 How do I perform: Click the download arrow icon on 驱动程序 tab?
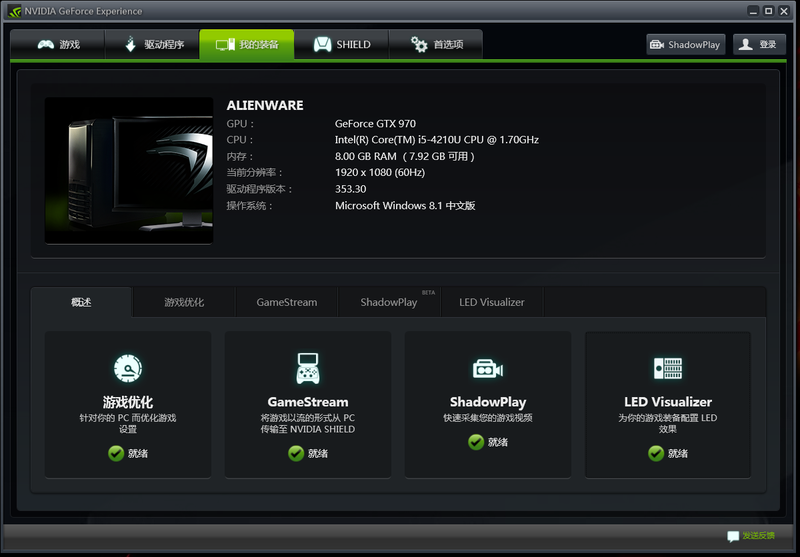[x=131, y=44]
